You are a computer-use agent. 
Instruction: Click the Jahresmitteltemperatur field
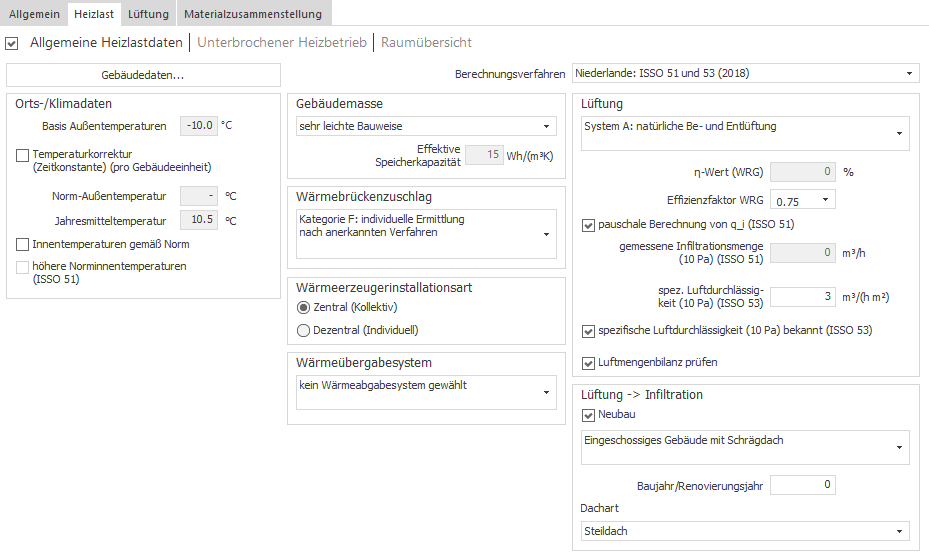tap(199, 220)
